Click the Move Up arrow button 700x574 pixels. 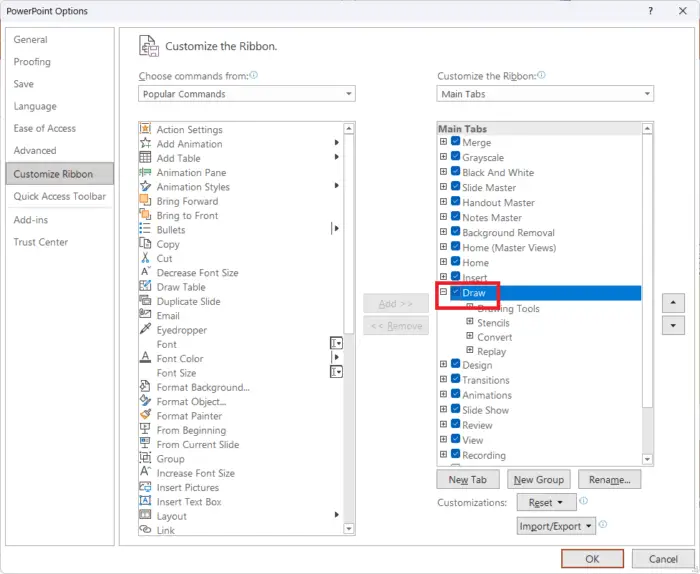click(673, 303)
